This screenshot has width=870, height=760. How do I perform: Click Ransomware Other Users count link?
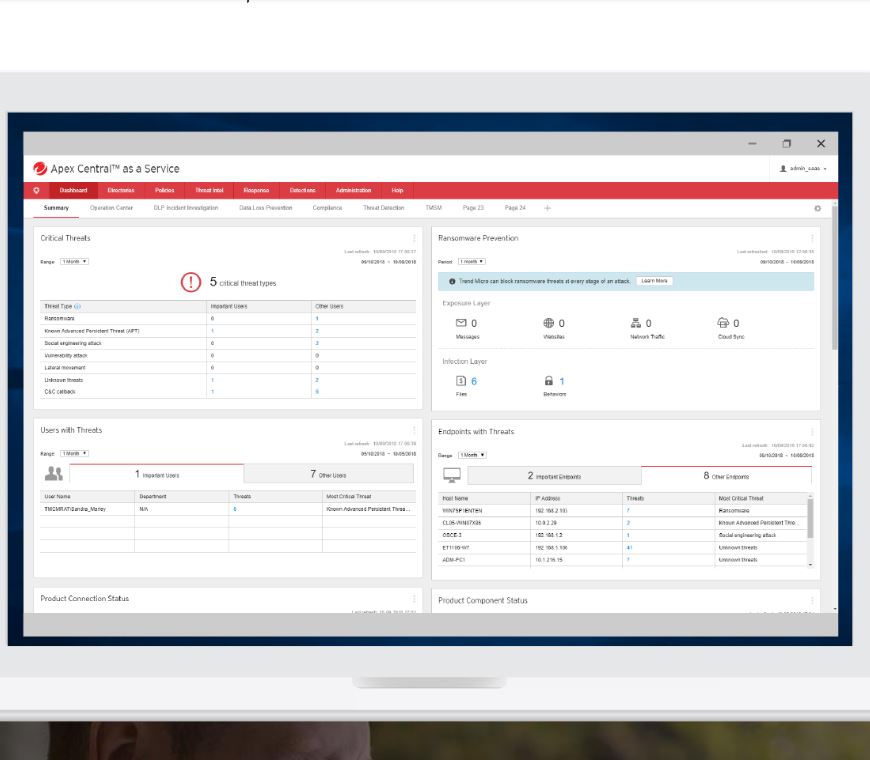[x=317, y=318]
